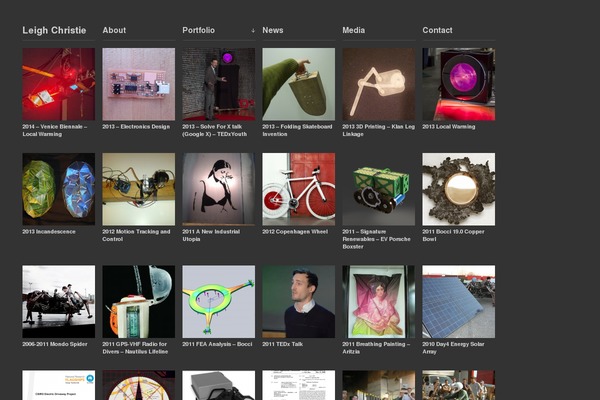Open GPS-VHF Radio for Divers thumbnail
The image size is (600, 400).
[139, 302]
